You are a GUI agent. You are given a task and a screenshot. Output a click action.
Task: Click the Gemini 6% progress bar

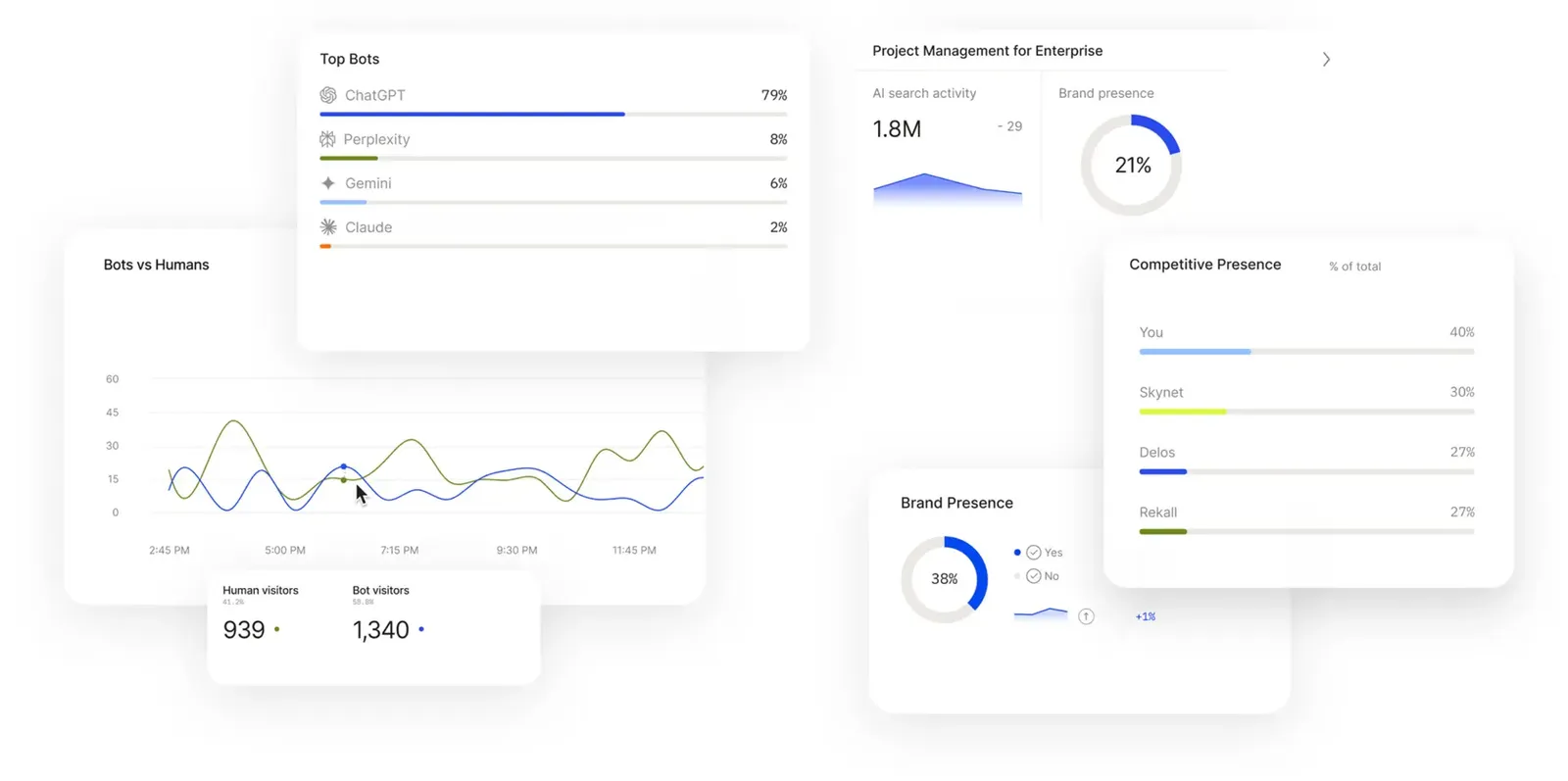(x=553, y=203)
